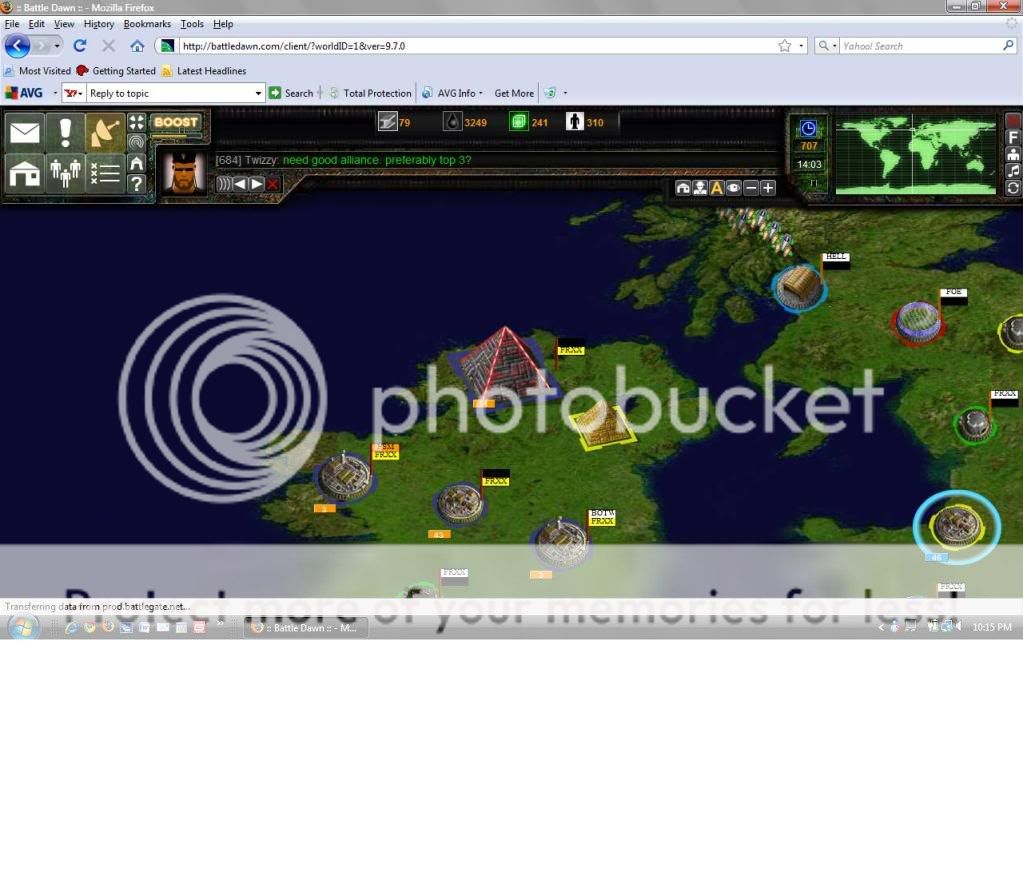Toggle the base view map filter
Screen dimensions: 1023x872
[x=683, y=188]
